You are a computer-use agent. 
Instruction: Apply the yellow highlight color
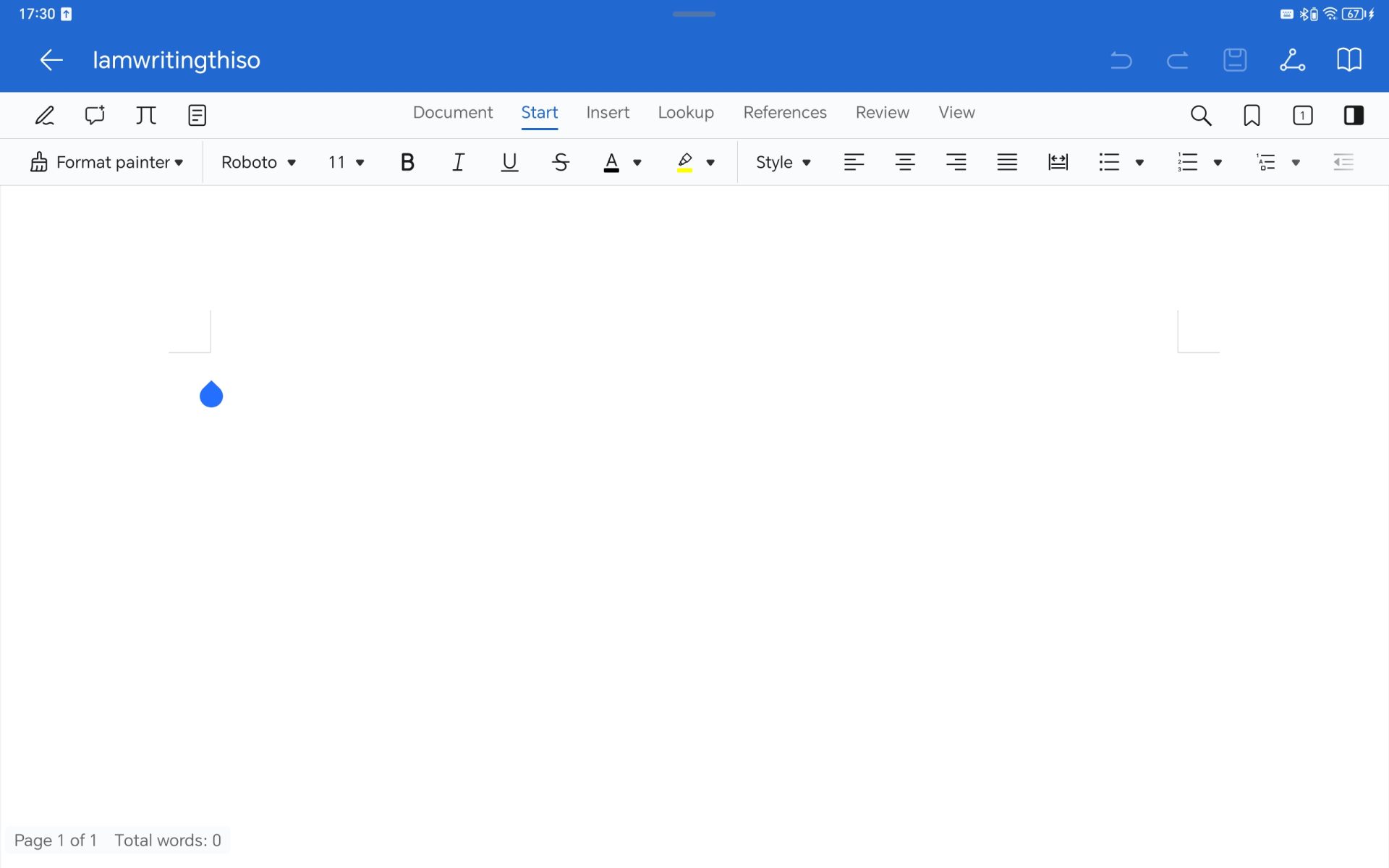pos(684,162)
